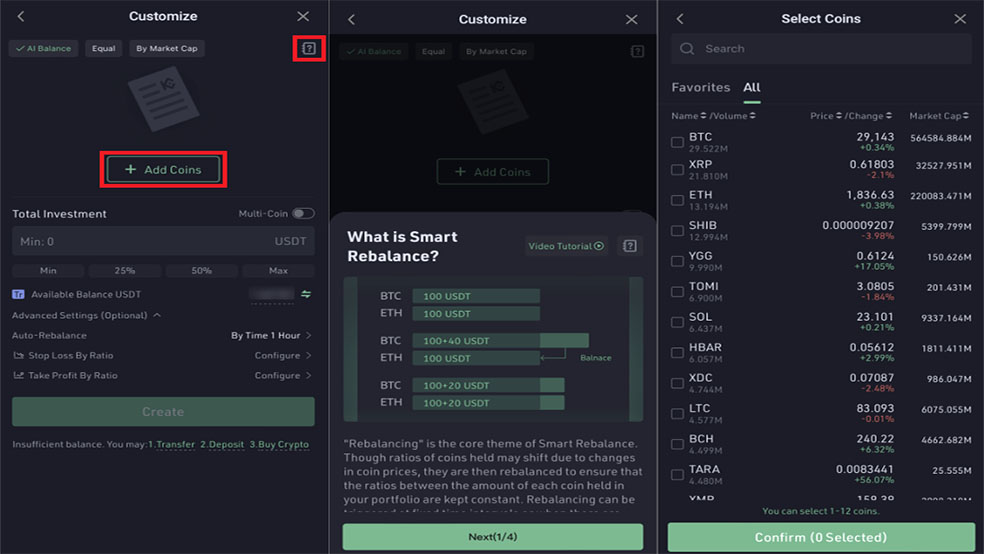Check the TARA coin checkbox

(677, 474)
